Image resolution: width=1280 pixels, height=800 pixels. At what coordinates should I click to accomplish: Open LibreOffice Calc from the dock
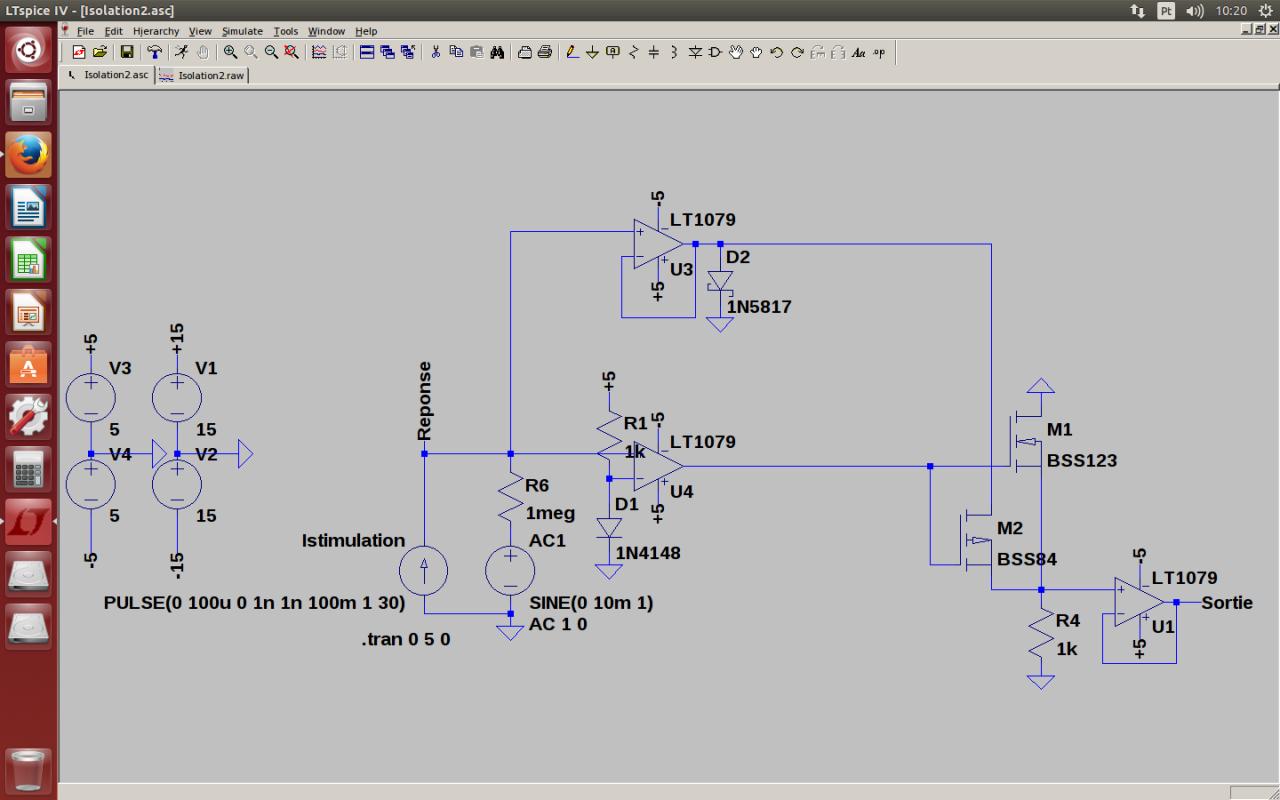pyautogui.click(x=28, y=262)
